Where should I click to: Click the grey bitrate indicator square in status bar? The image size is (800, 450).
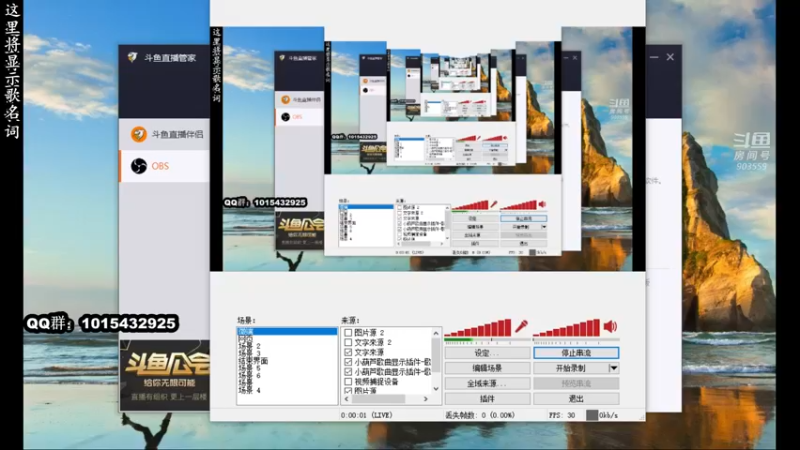pyautogui.click(x=591, y=415)
